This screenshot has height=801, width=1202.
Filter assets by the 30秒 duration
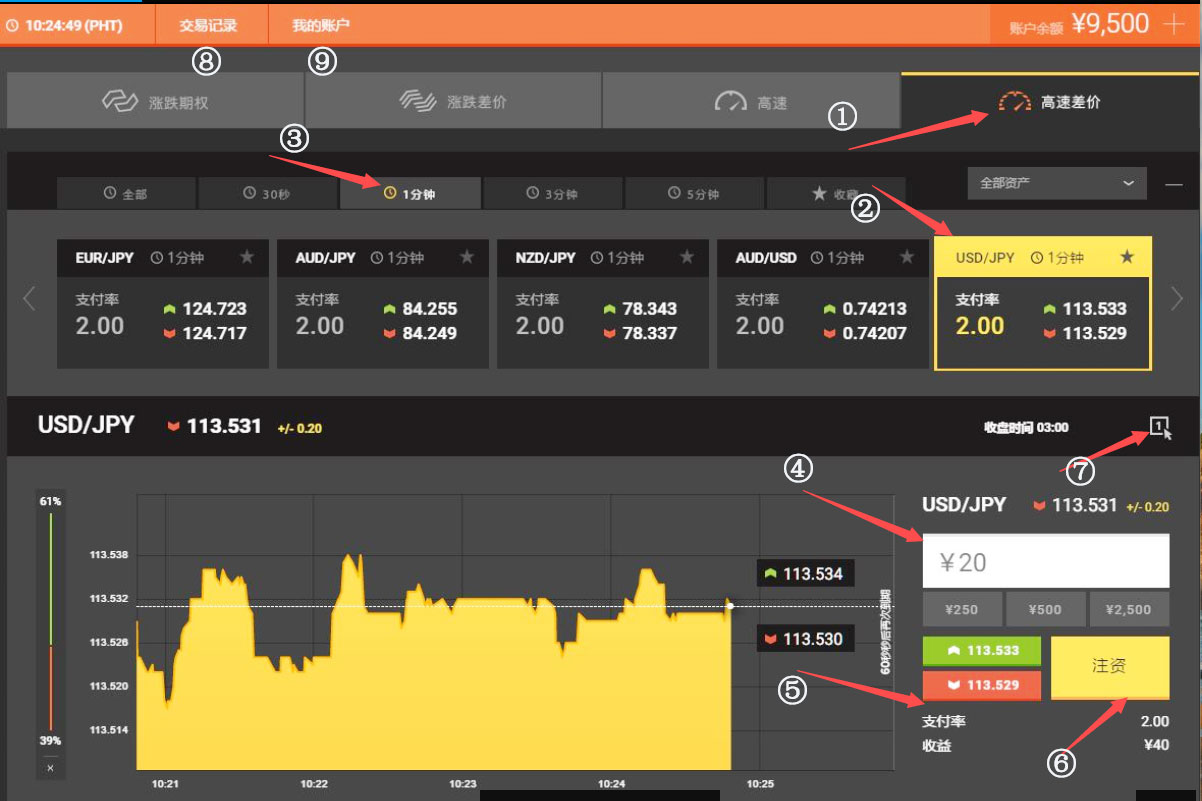[267, 194]
